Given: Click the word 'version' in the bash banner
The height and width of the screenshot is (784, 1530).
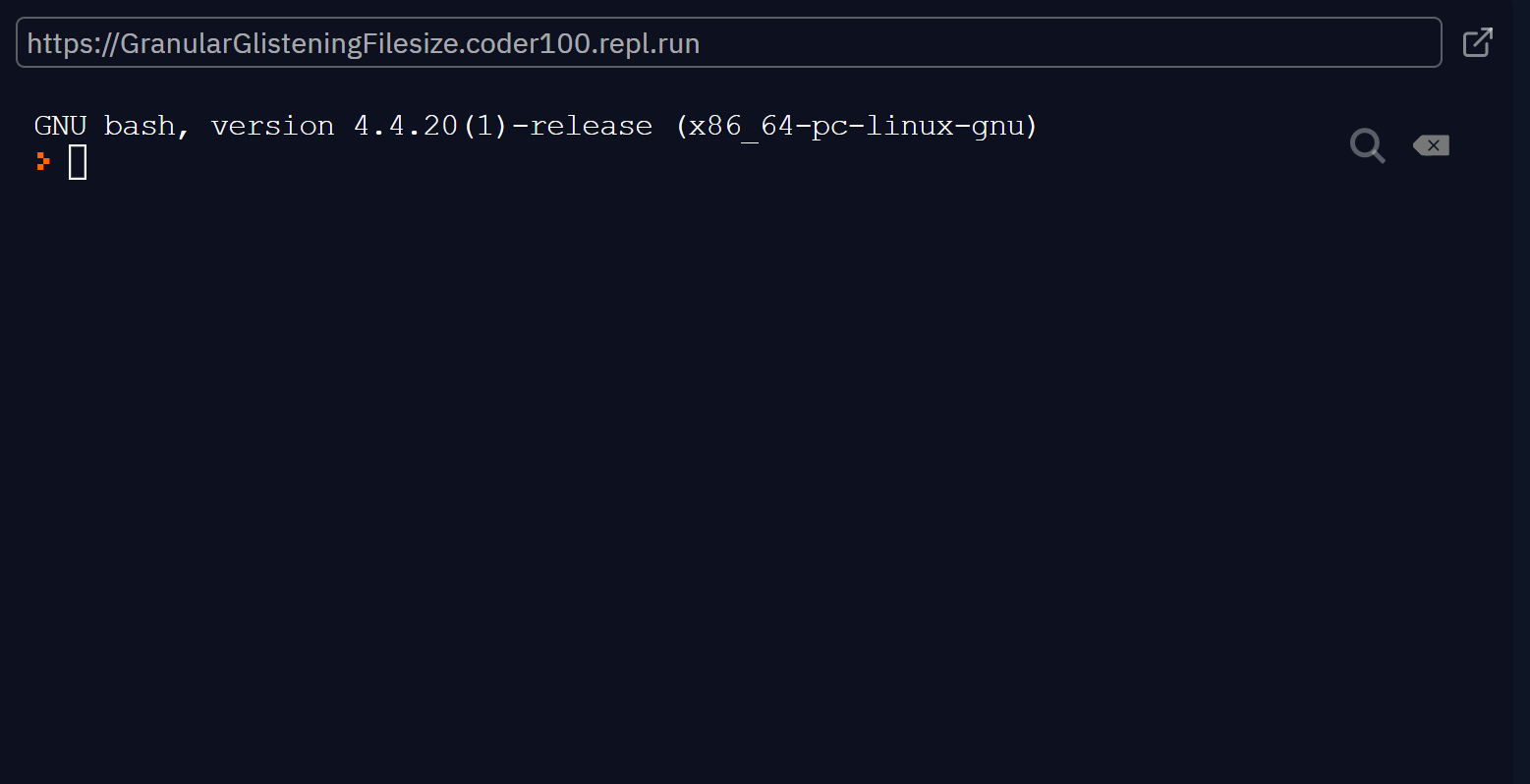Looking at the screenshot, I should coord(272,126).
